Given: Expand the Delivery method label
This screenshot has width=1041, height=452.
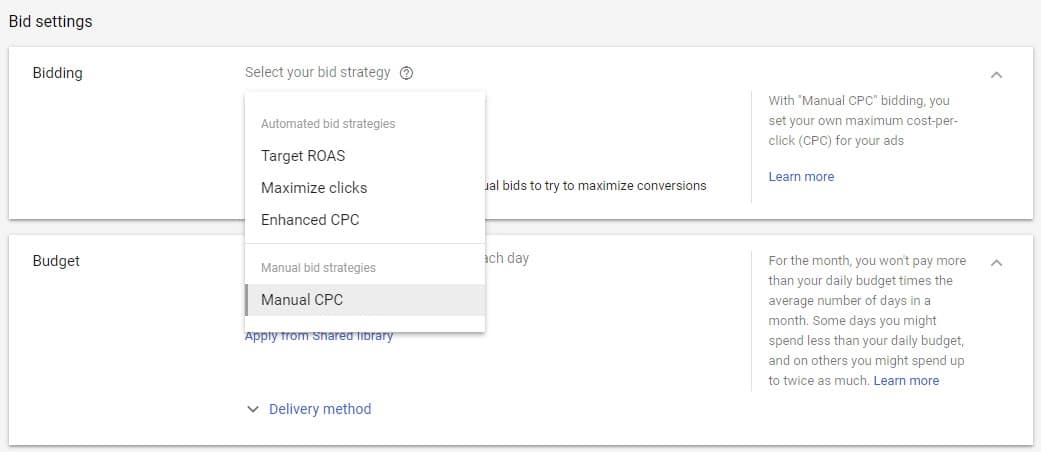Looking at the screenshot, I should pos(320,409).
